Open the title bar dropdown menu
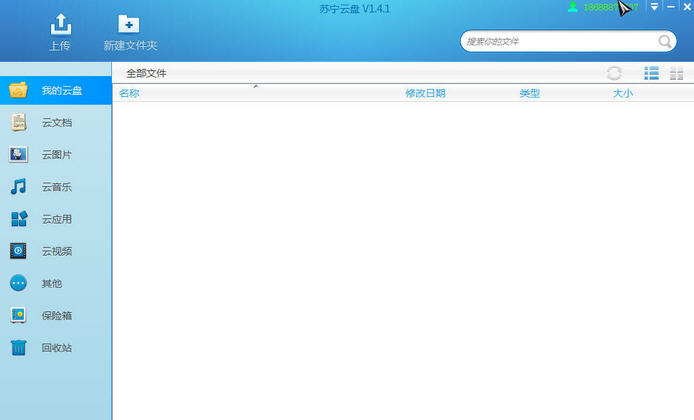 coord(654,7)
